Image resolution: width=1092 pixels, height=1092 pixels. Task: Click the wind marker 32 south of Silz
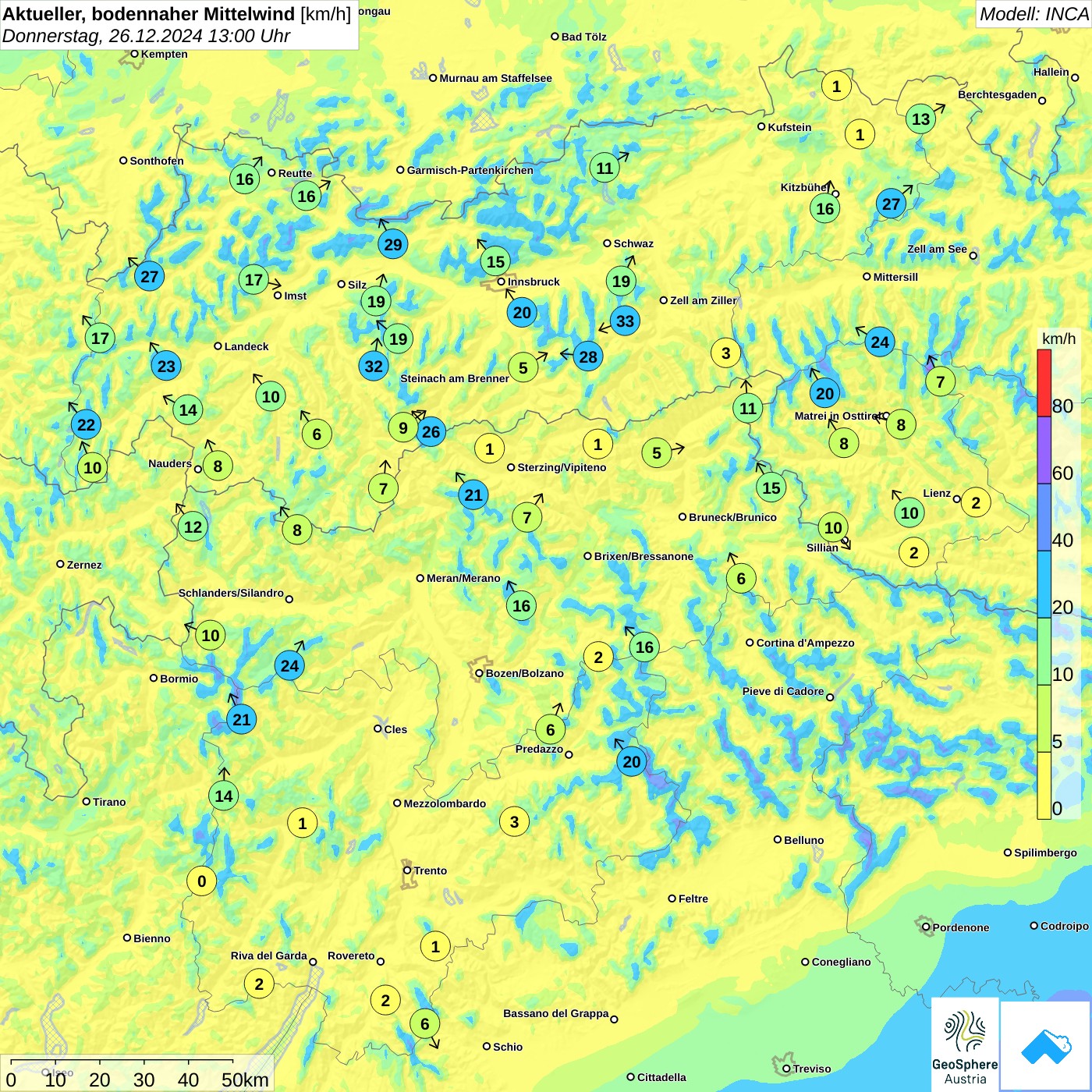click(374, 366)
